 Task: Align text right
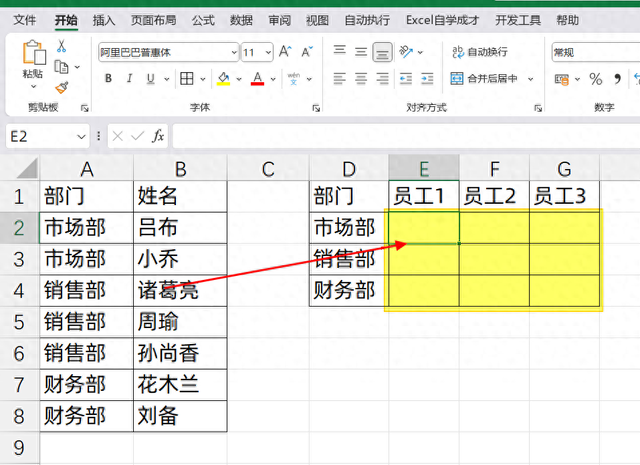coord(382,78)
